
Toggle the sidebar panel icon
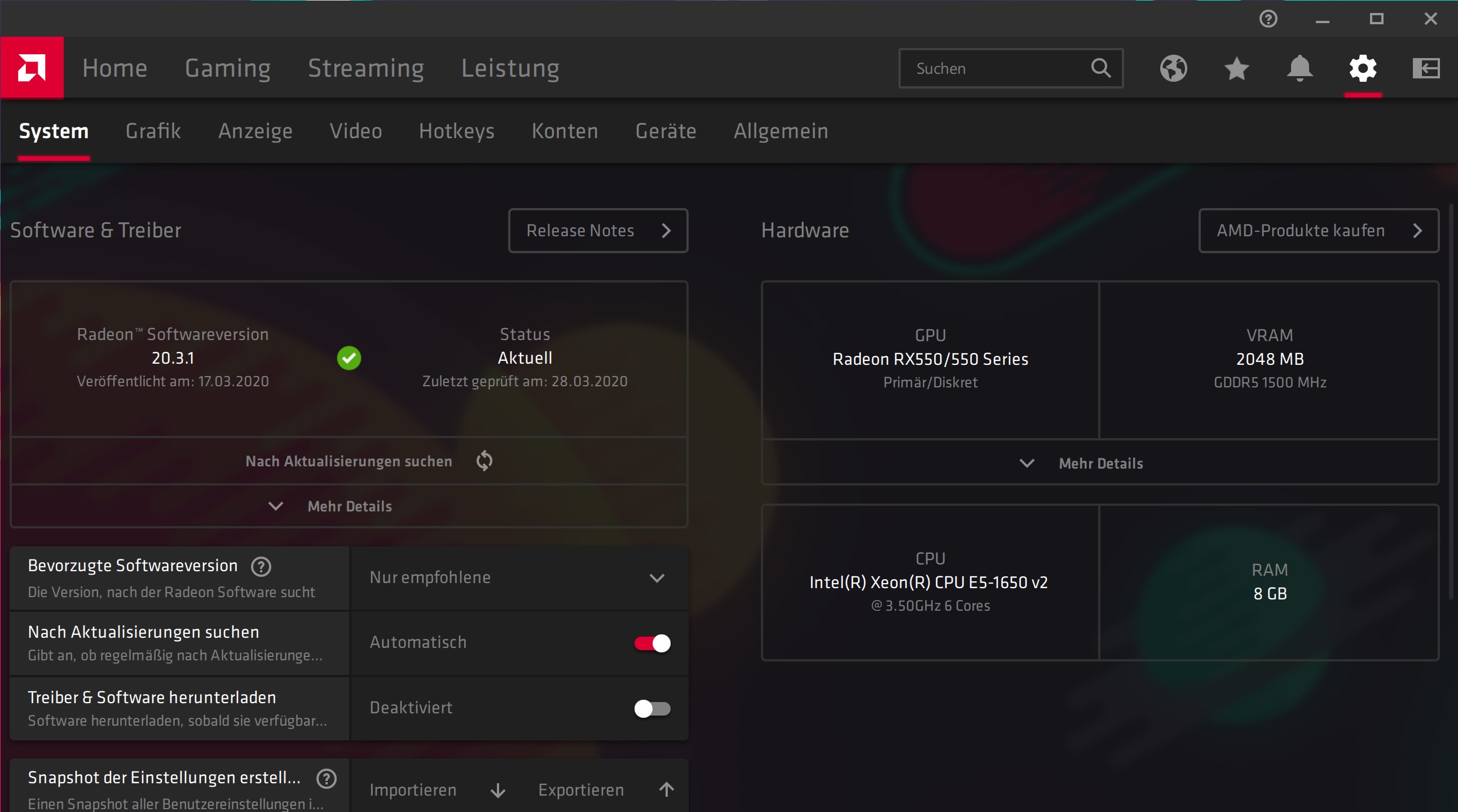pos(1426,68)
